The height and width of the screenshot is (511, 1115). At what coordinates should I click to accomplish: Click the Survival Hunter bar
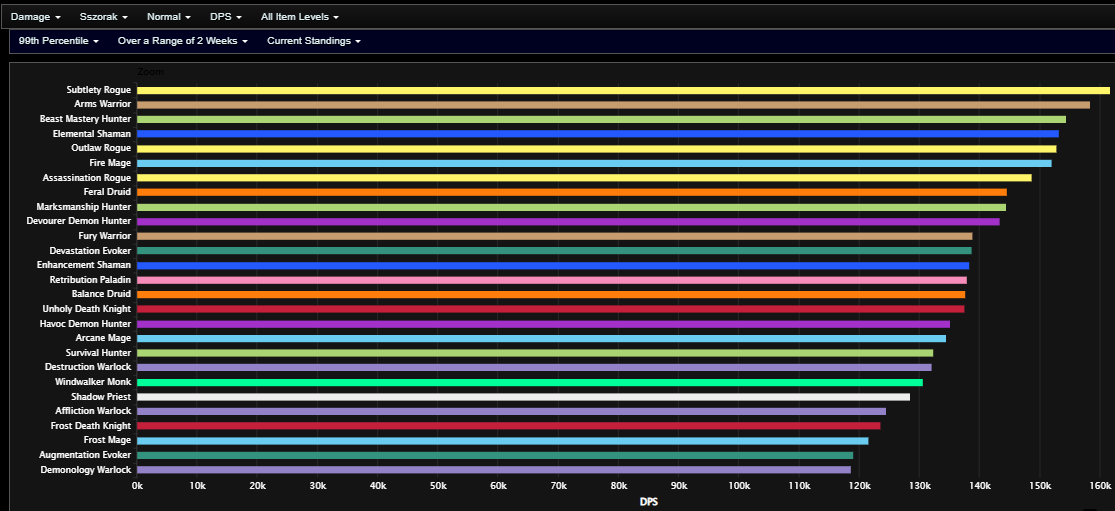click(x=535, y=353)
